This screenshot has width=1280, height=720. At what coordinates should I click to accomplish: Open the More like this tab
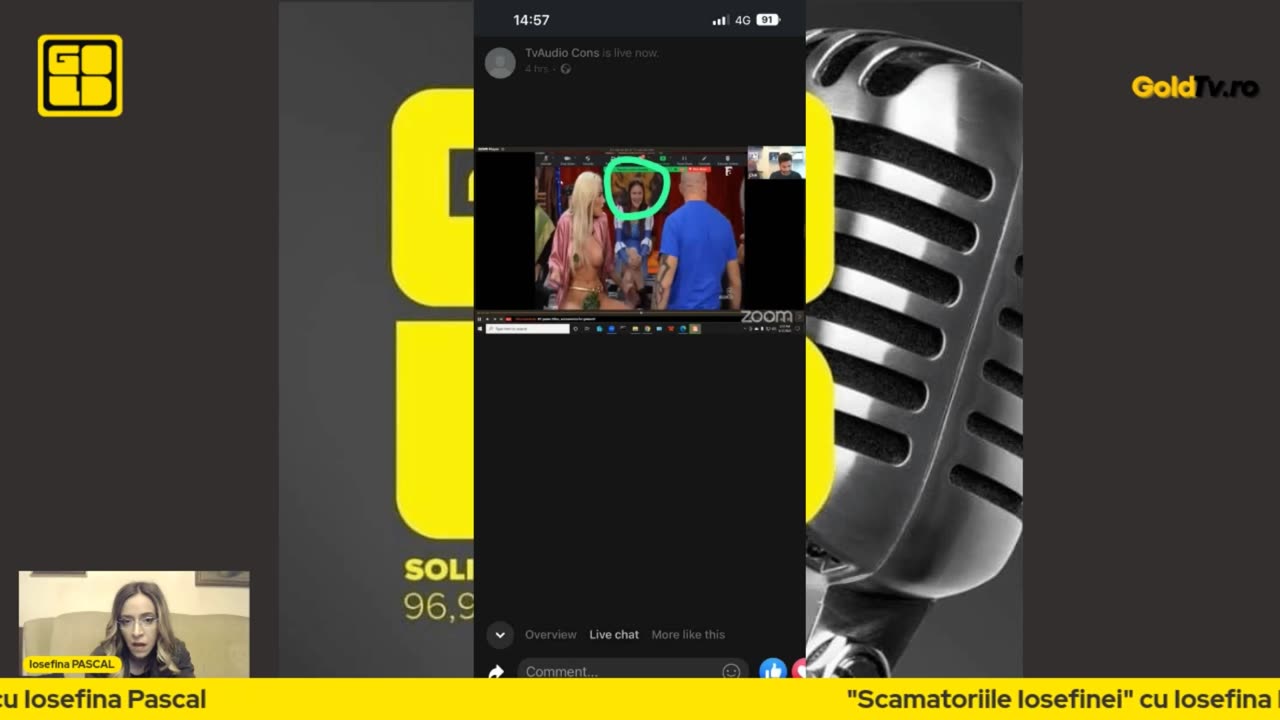point(688,634)
